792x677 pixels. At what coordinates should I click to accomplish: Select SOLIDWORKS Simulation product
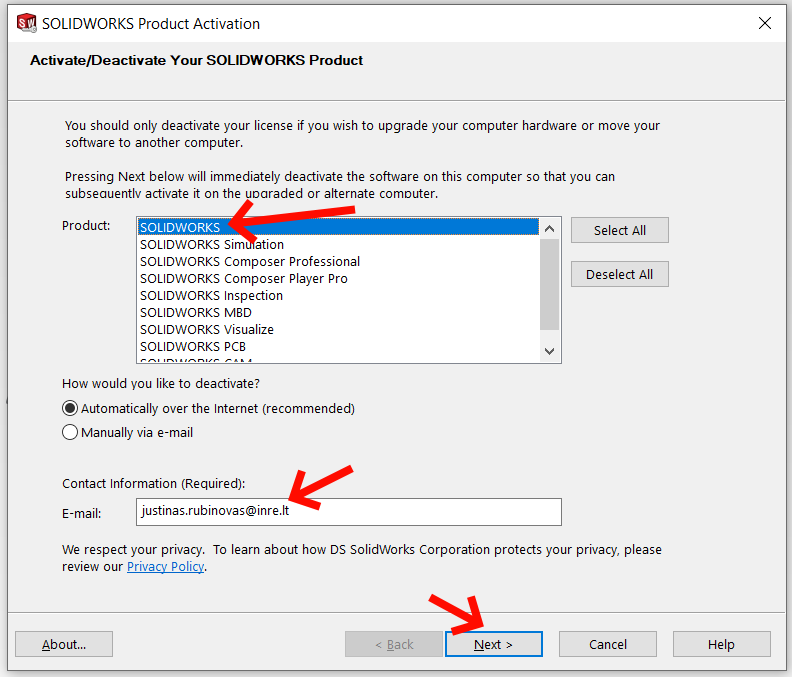tap(338, 245)
